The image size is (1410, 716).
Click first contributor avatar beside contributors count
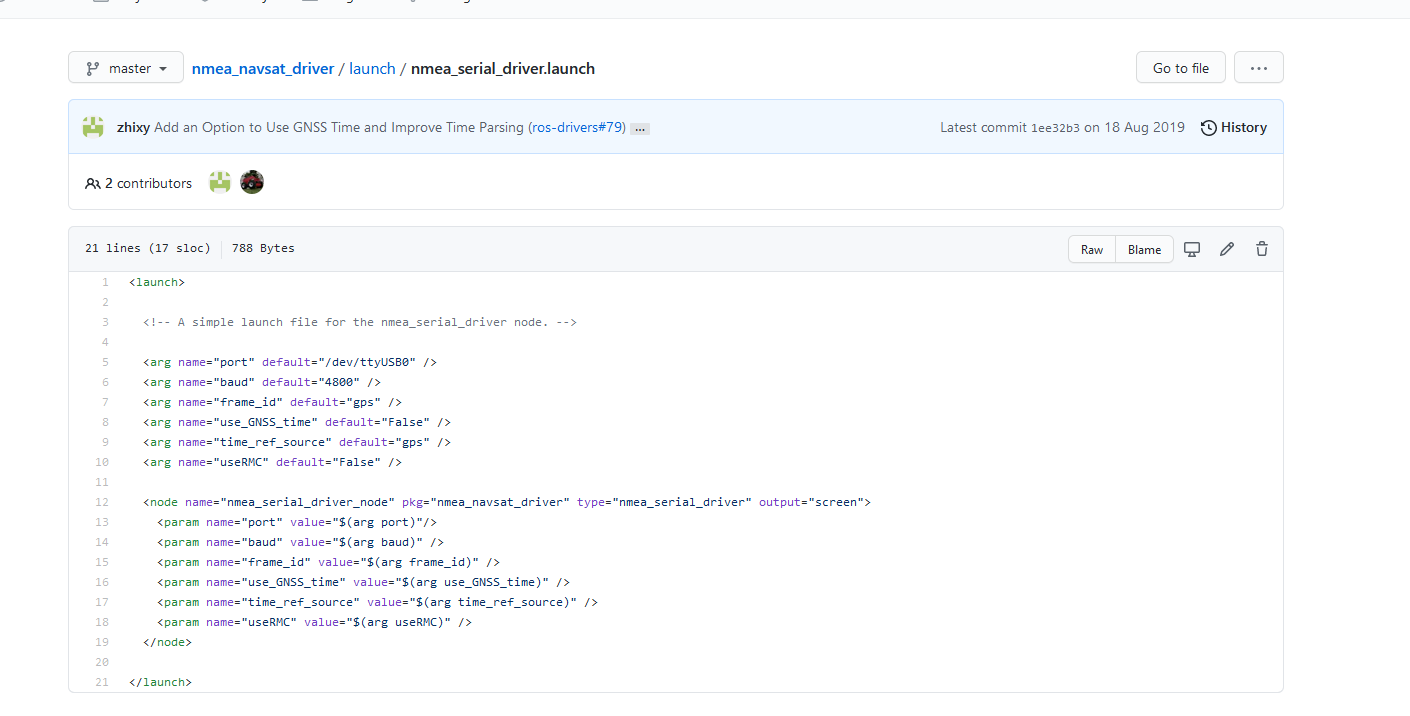[220, 182]
